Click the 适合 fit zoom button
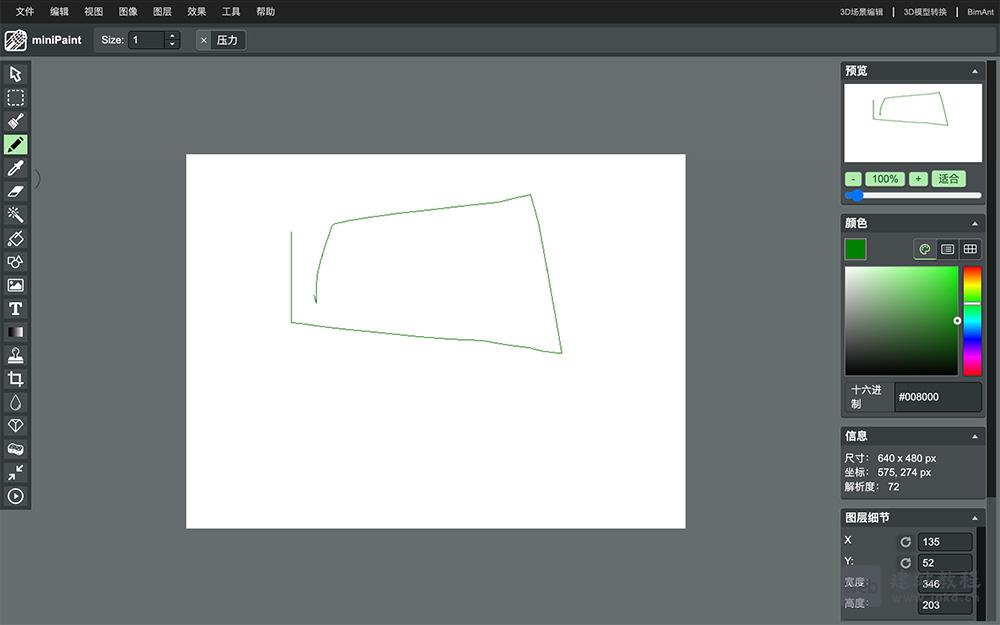Image resolution: width=1000 pixels, height=625 pixels. [948, 179]
